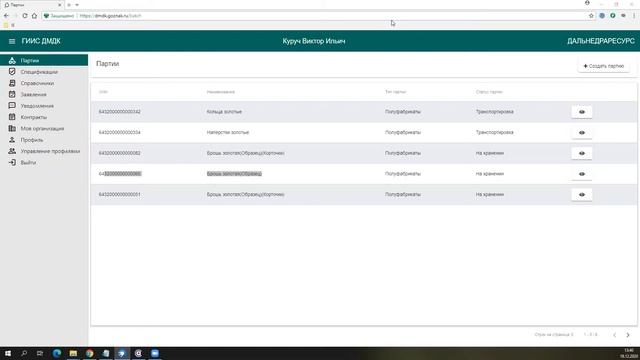Click the batch number 643200000000342
This screenshot has height=360, width=640.
coord(120,112)
